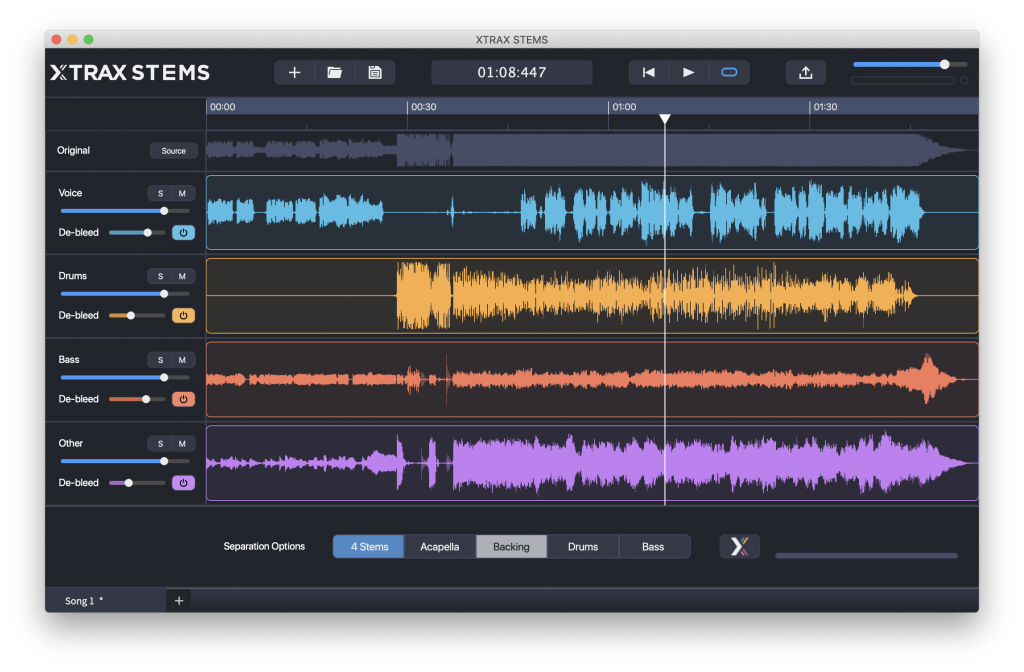Minimize the XTRAX STEMS window

pyautogui.click(x=72, y=40)
